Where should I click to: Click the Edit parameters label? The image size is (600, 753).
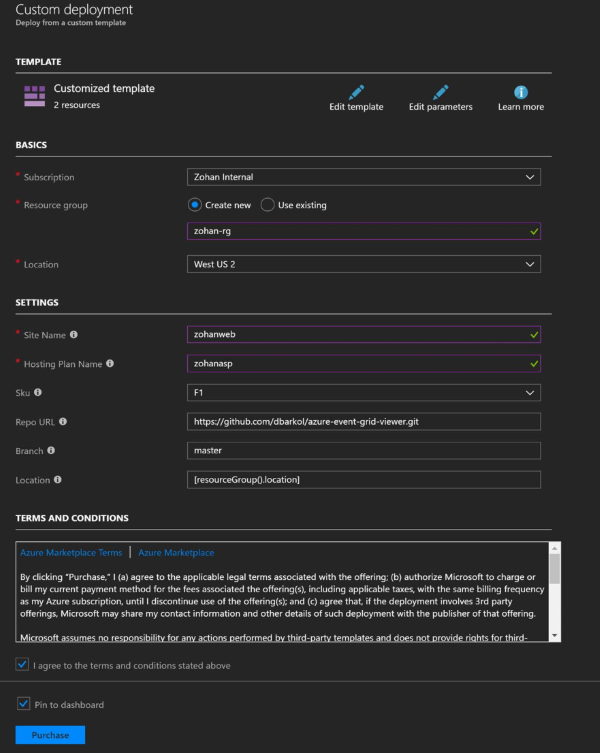pyautogui.click(x=441, y=107)
